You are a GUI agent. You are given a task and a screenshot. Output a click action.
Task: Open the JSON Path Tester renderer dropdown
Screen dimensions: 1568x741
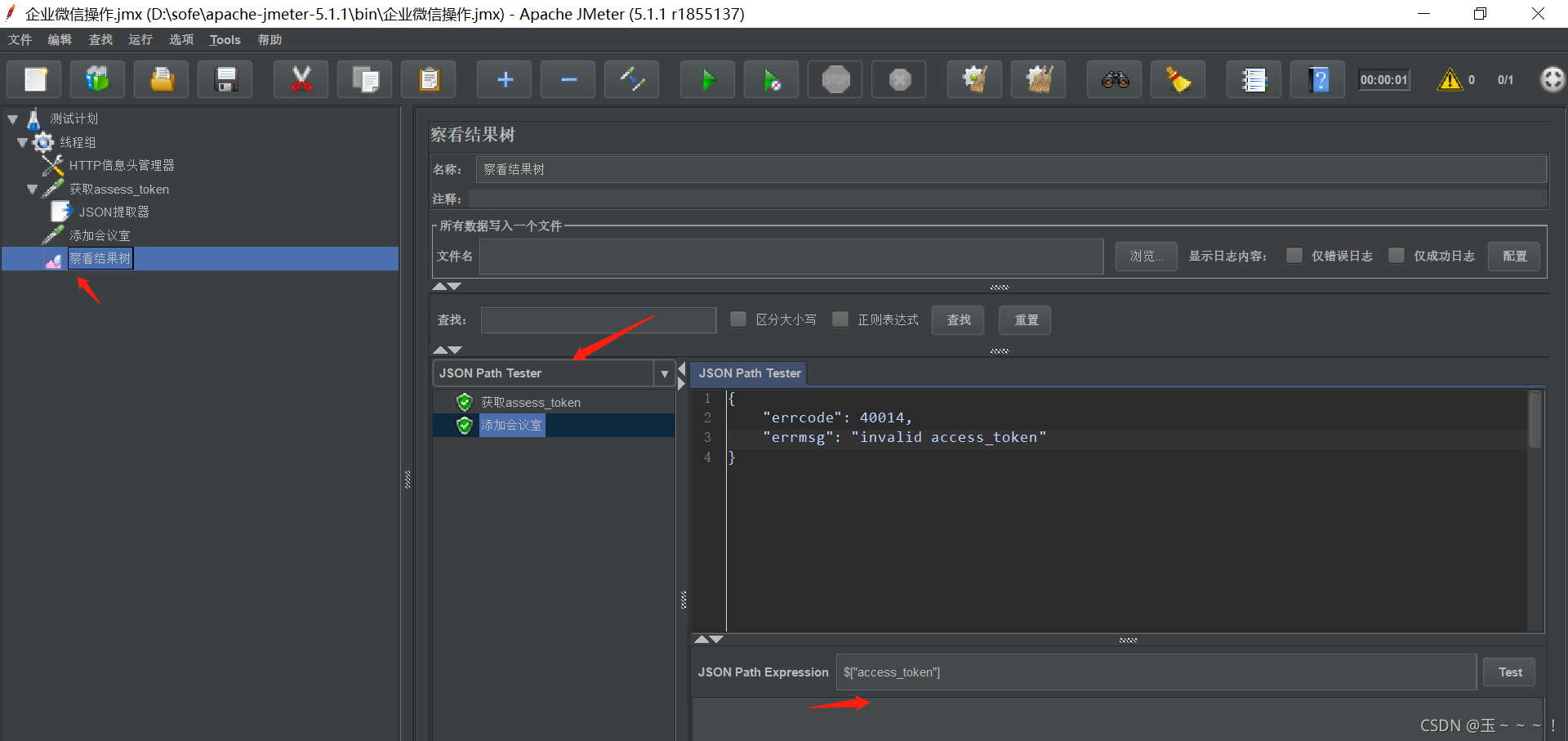(x=664, y=373)
